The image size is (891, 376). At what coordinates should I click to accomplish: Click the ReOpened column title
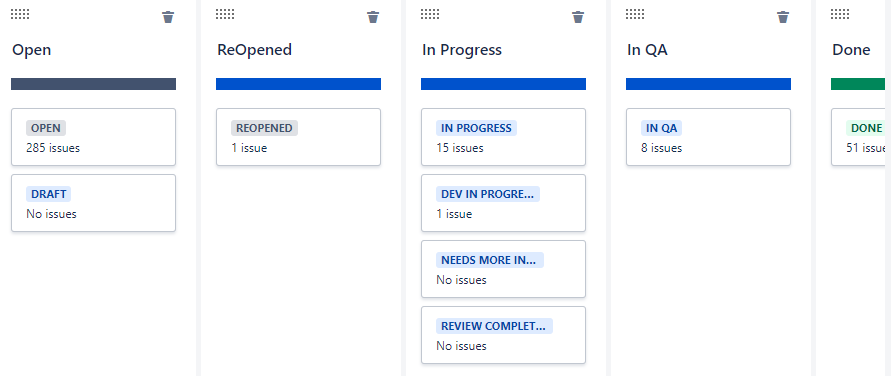[x=255, y=50]
